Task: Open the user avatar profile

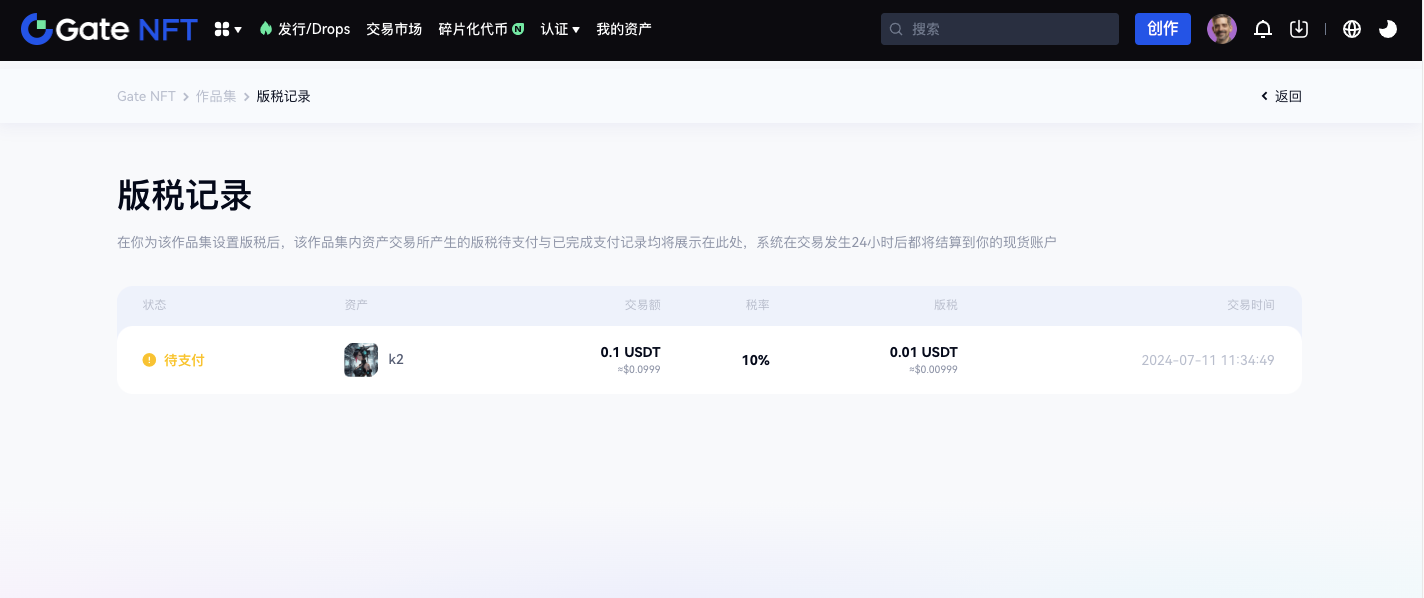Action: point(1222,29)
